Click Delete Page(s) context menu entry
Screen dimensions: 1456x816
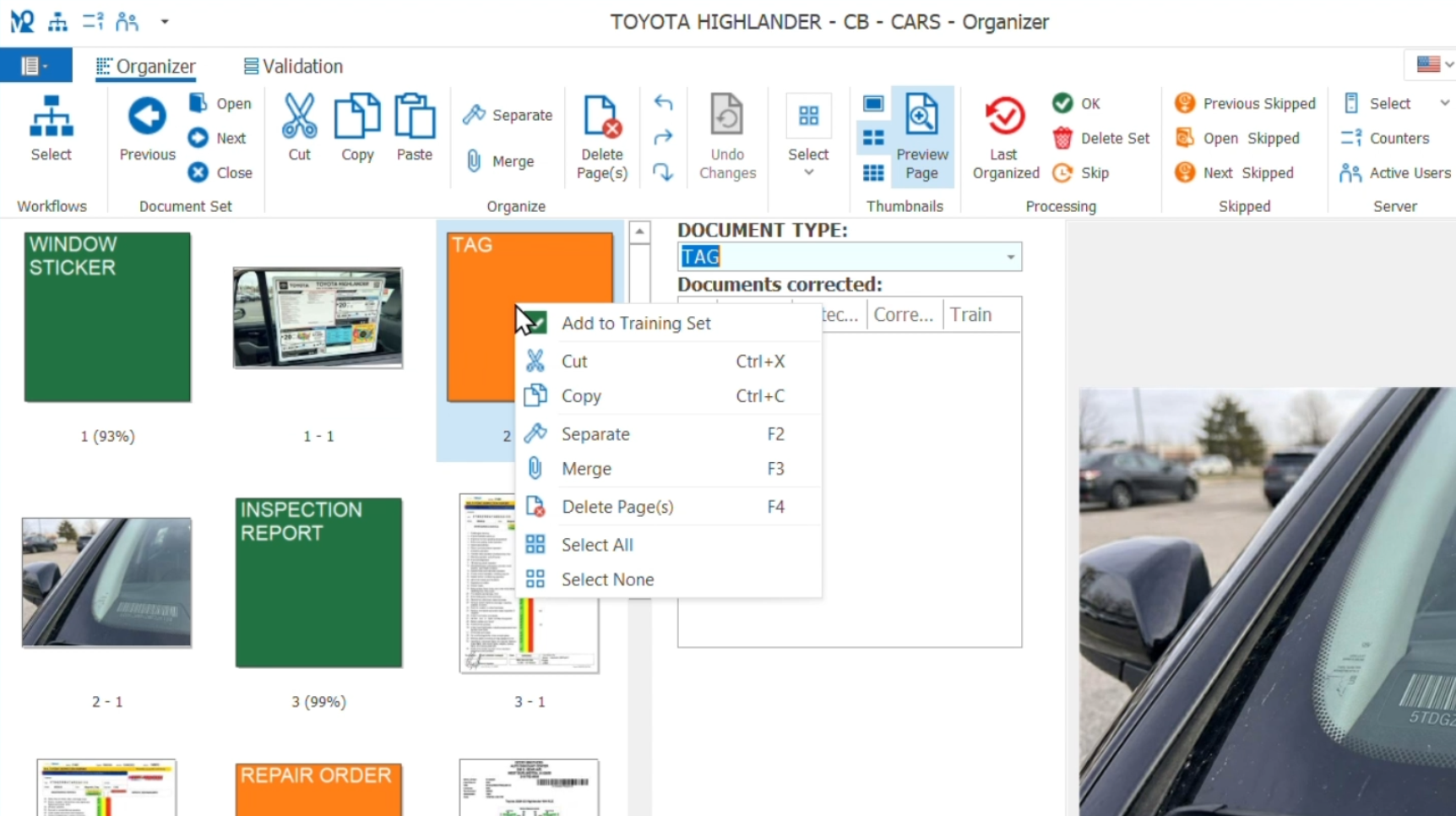coord(667,507)
